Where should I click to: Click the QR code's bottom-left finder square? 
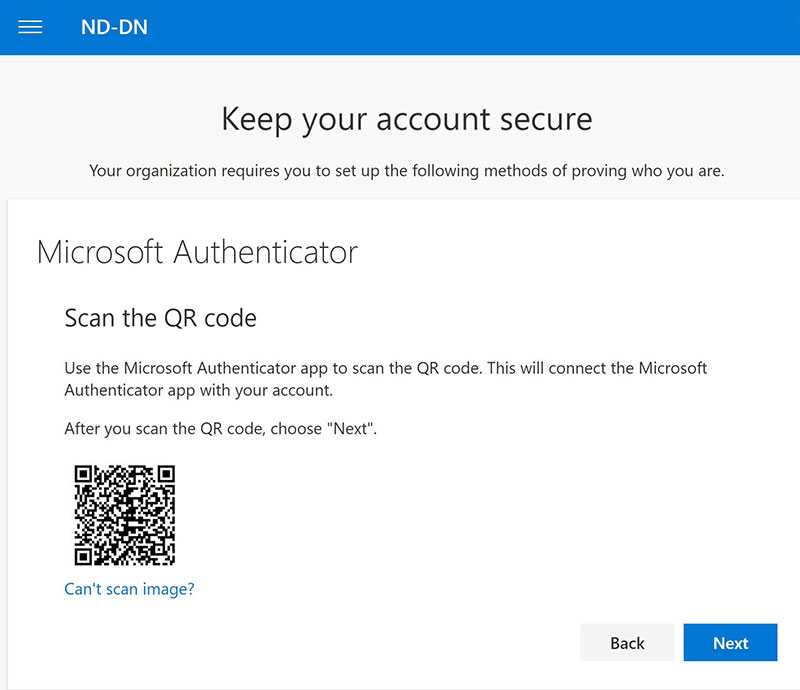point(86,555)
